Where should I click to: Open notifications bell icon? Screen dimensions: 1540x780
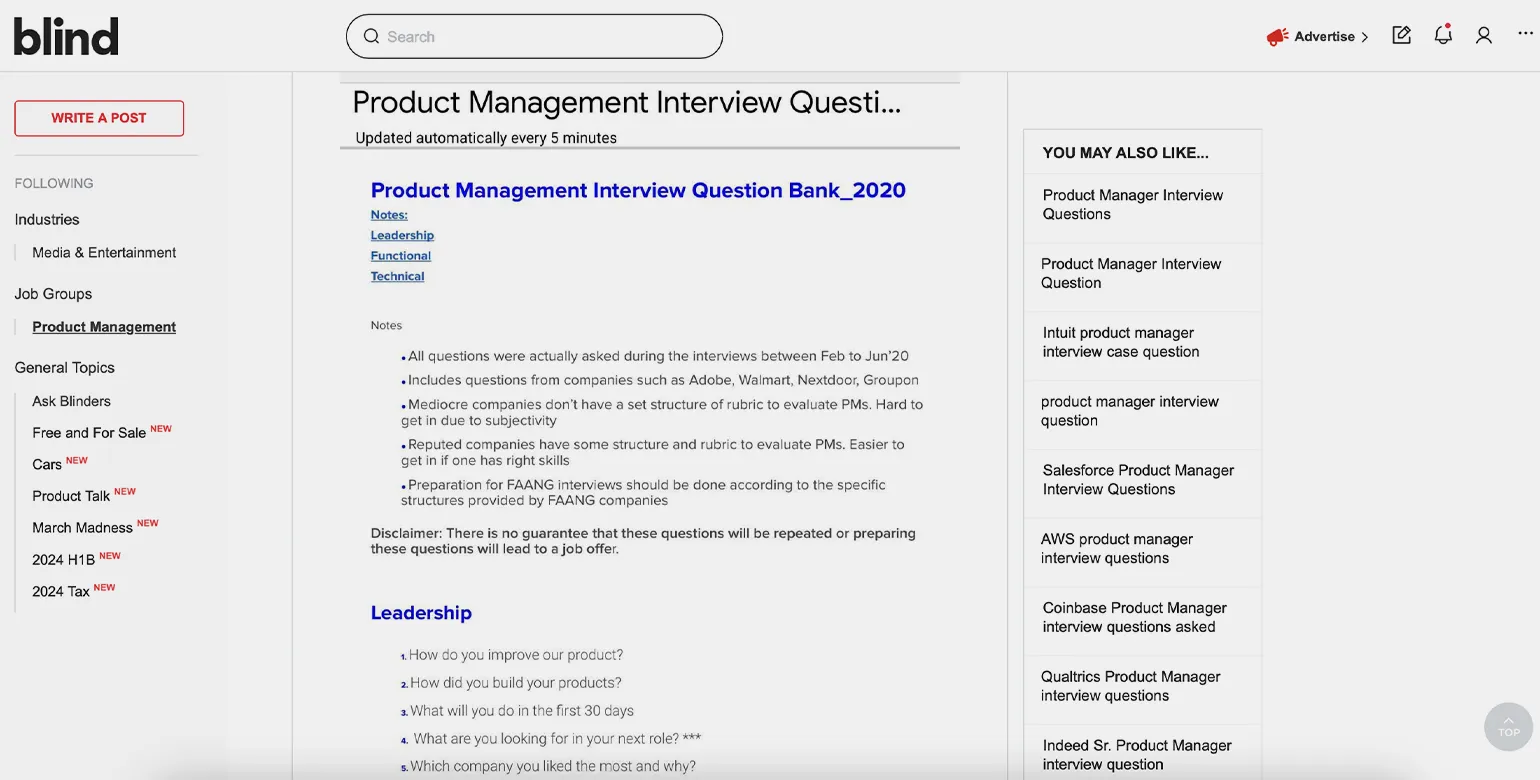[1442, 36]
